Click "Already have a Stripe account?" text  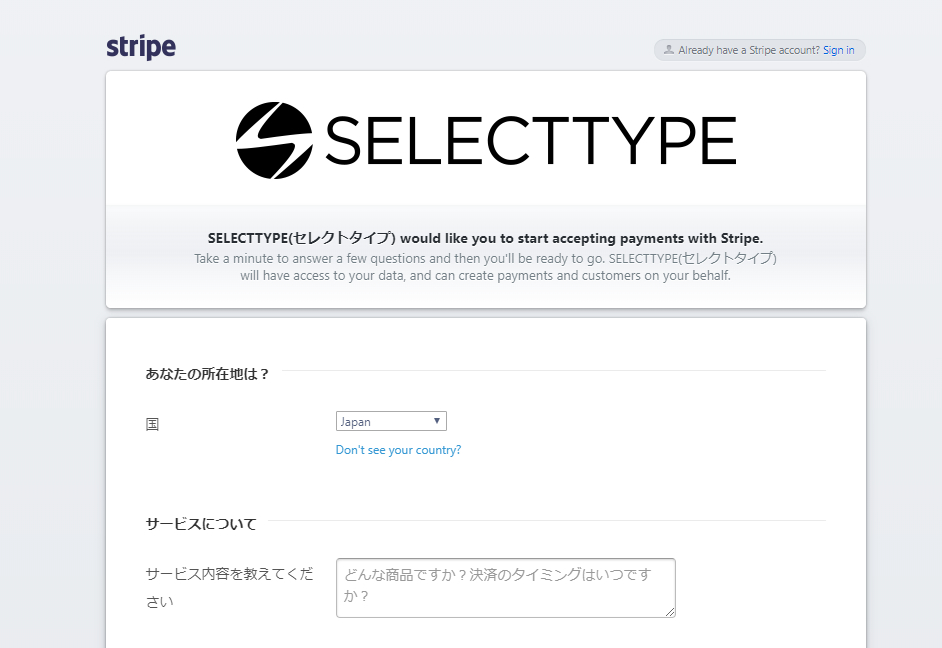[x=748, y=50]
